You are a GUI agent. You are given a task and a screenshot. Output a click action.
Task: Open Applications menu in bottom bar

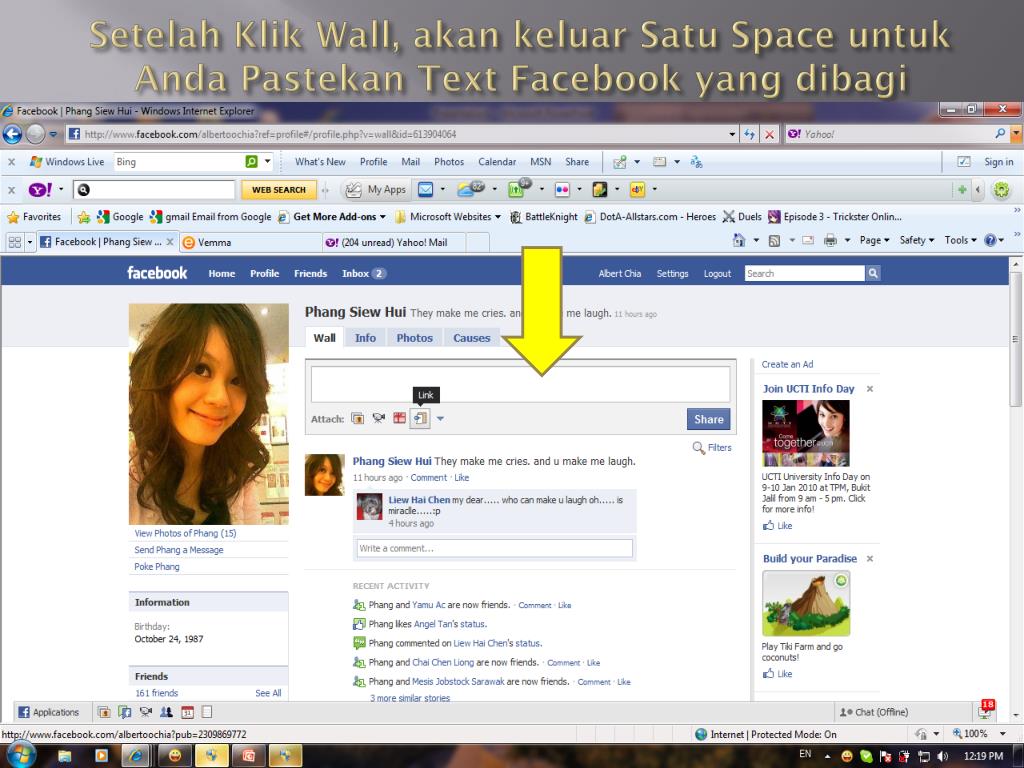49,712
